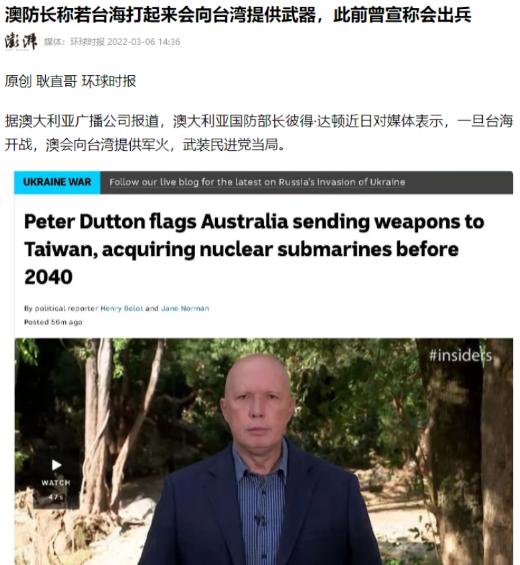Click the publish date 2022-03-06 14:36
This screenshot has width=520, height=565.
[143, 42]
